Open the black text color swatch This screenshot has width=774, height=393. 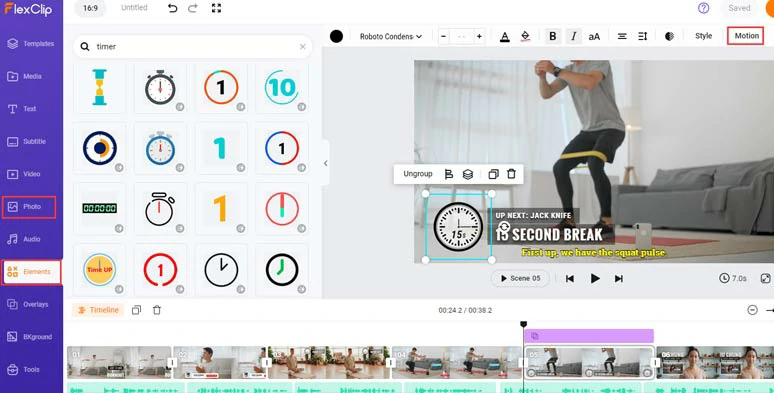(337, 36)
